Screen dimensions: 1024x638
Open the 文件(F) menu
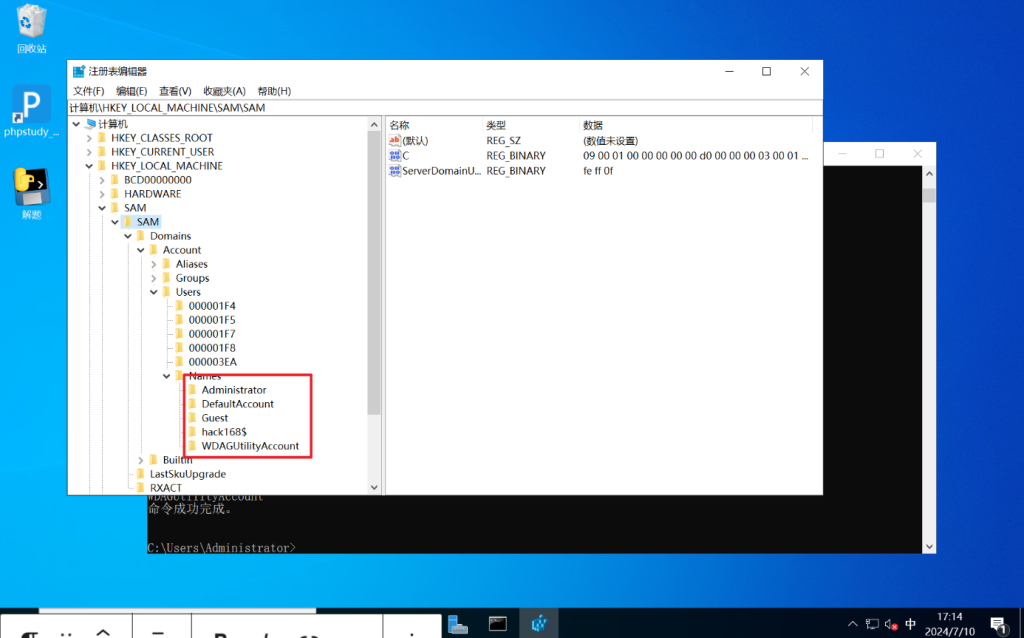pos(88,91)
